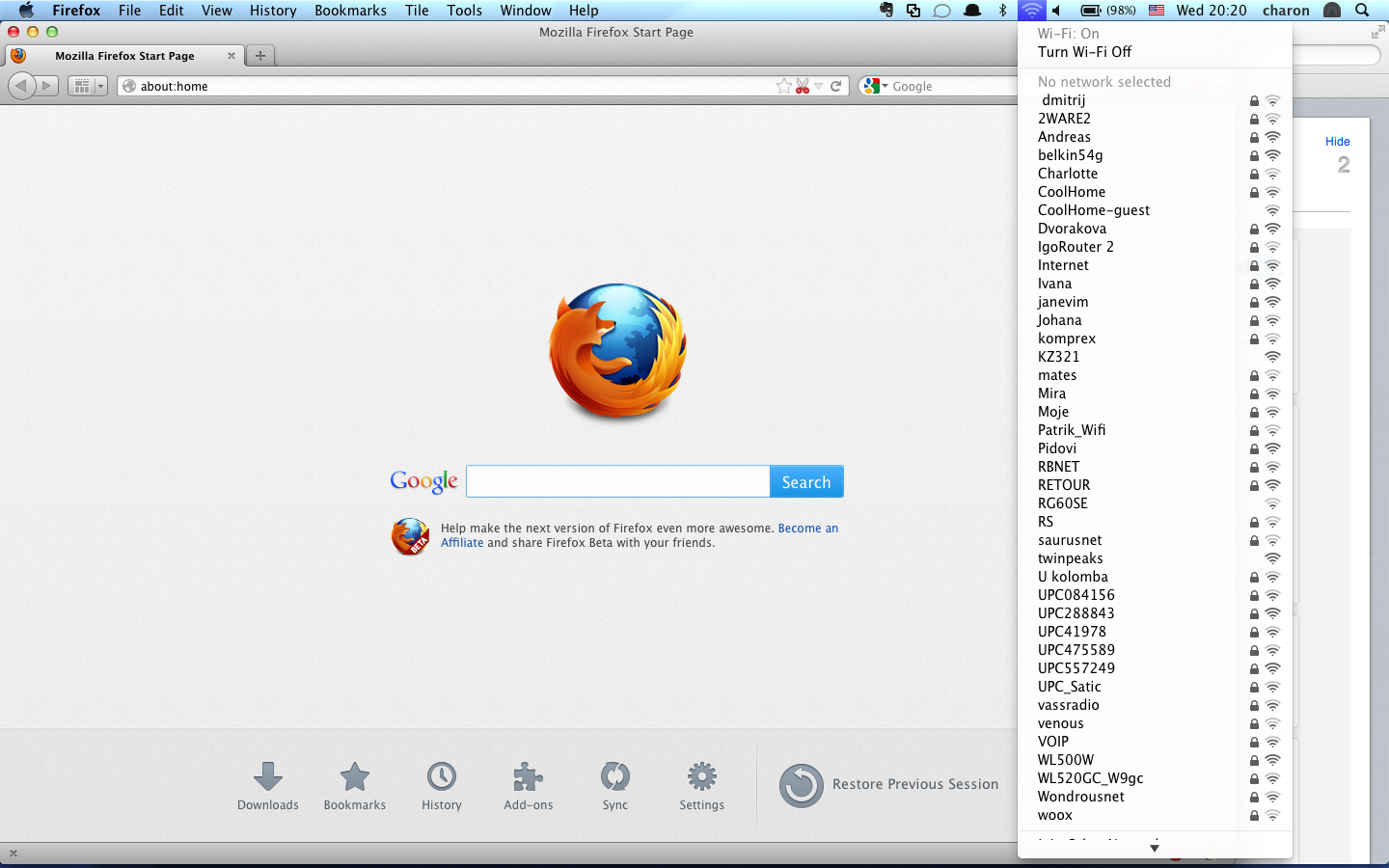Click Restore Previous Session
This screenshot has height=868, width=1389.
click(914, 784)
